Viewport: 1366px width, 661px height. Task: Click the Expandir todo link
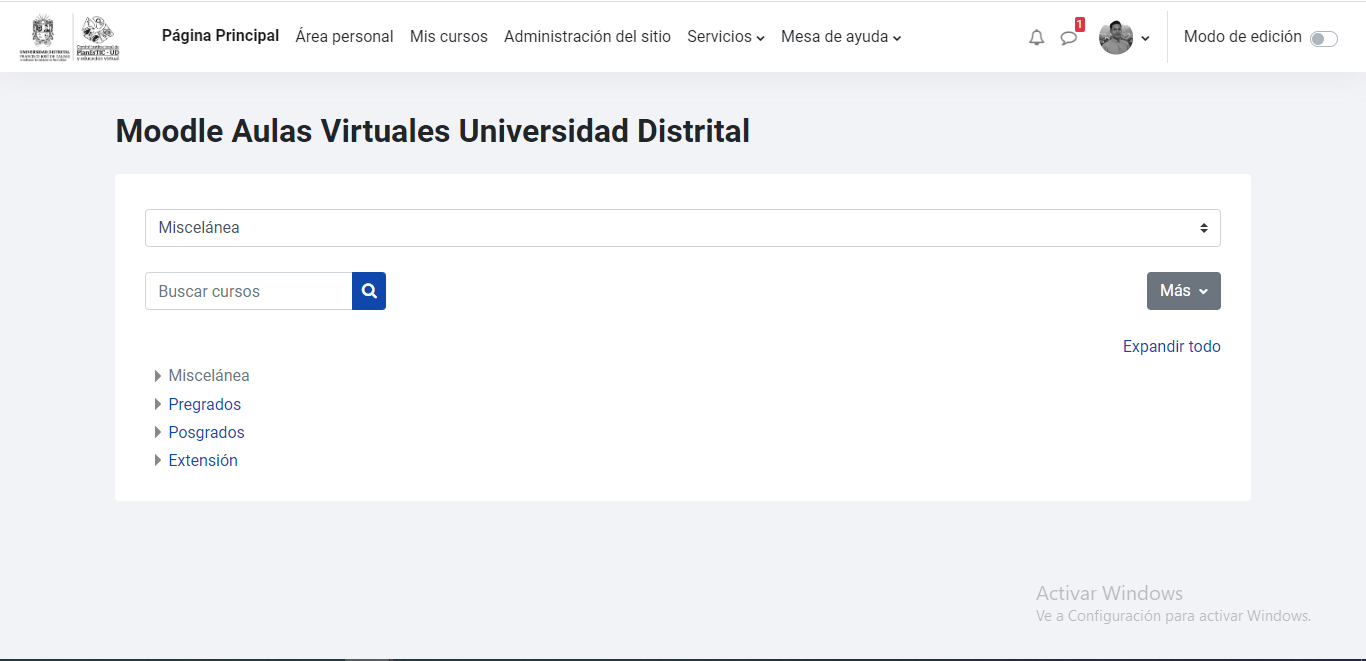tap(1172, 346)
